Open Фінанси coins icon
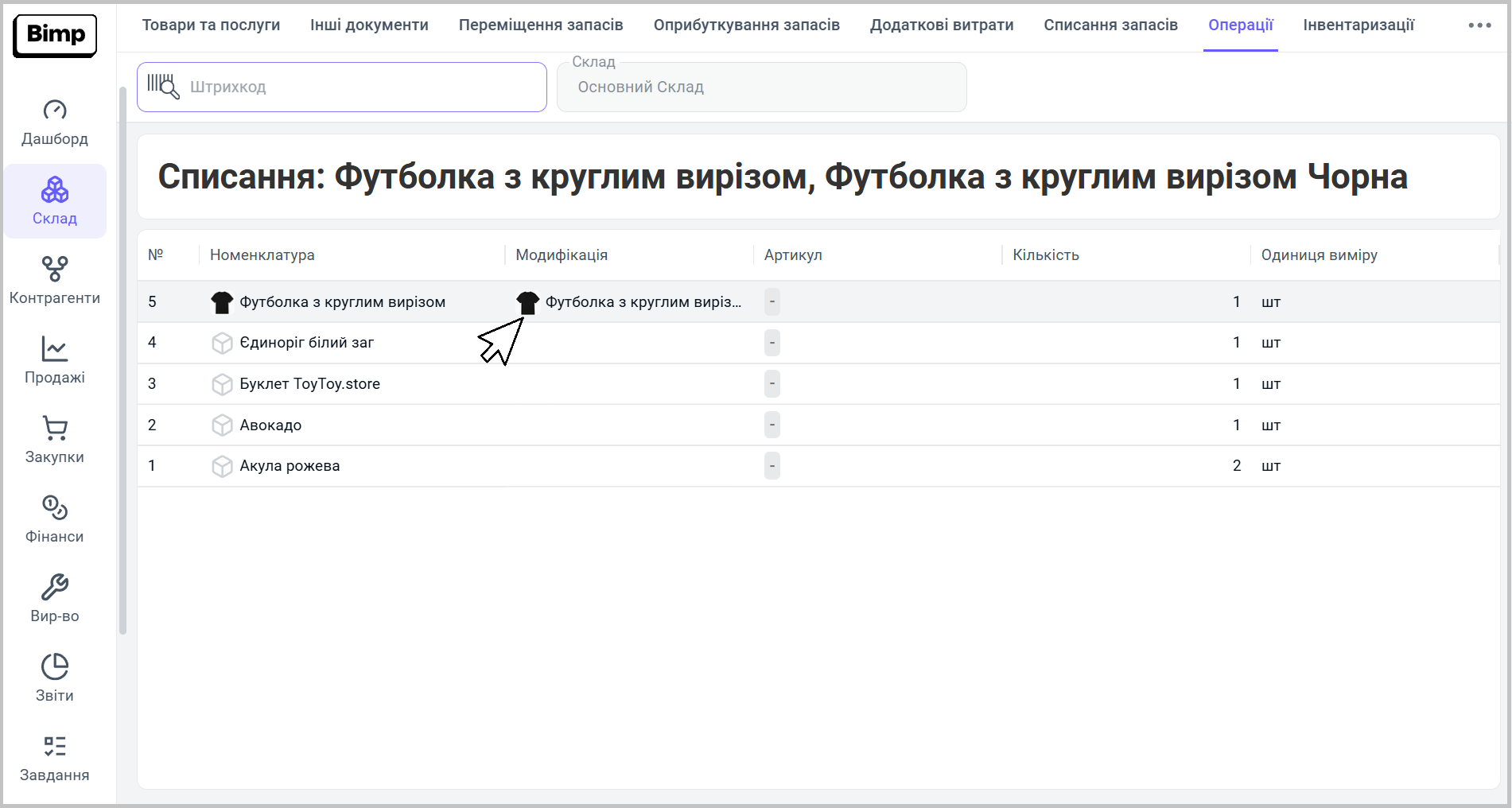1512x808 pixels. point(55,507)
